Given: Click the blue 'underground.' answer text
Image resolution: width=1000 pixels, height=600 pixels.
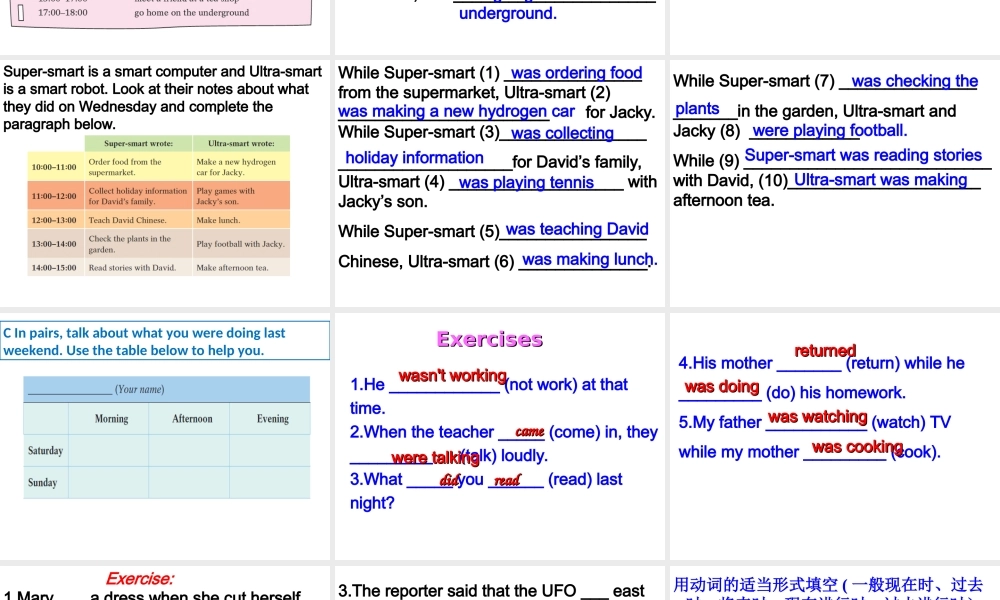Looking at the screenshot, I should [508, 14].
